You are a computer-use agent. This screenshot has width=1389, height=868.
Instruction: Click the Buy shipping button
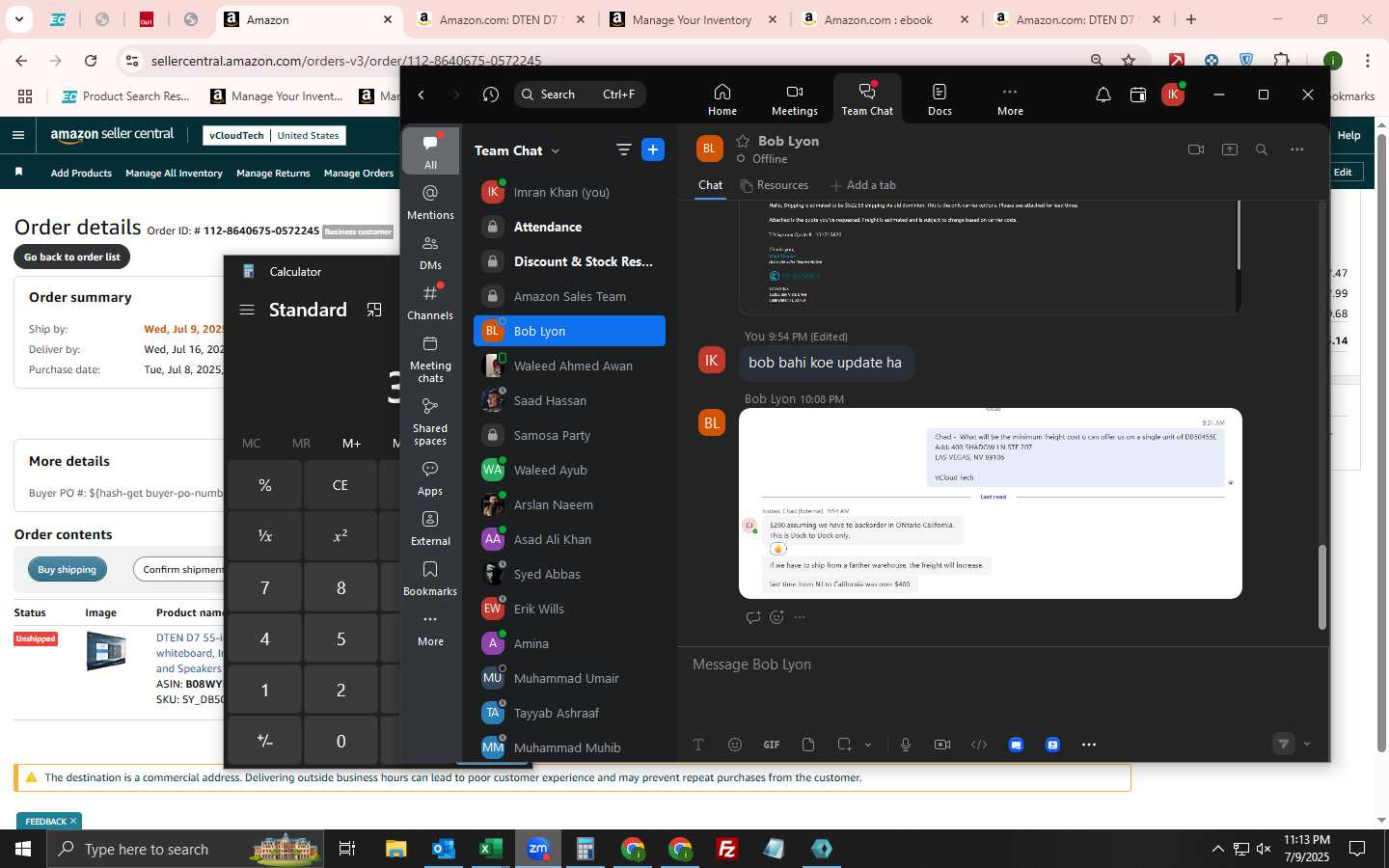pyautogui.click(x=68, y=569)
